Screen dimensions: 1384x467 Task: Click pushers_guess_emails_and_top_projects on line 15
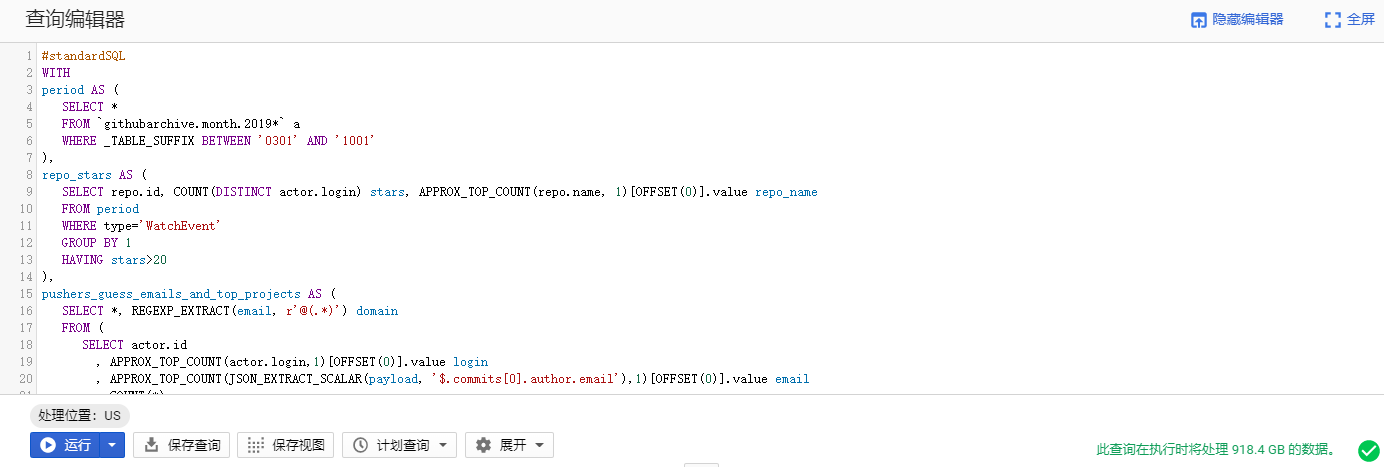(x=171, y=294)
